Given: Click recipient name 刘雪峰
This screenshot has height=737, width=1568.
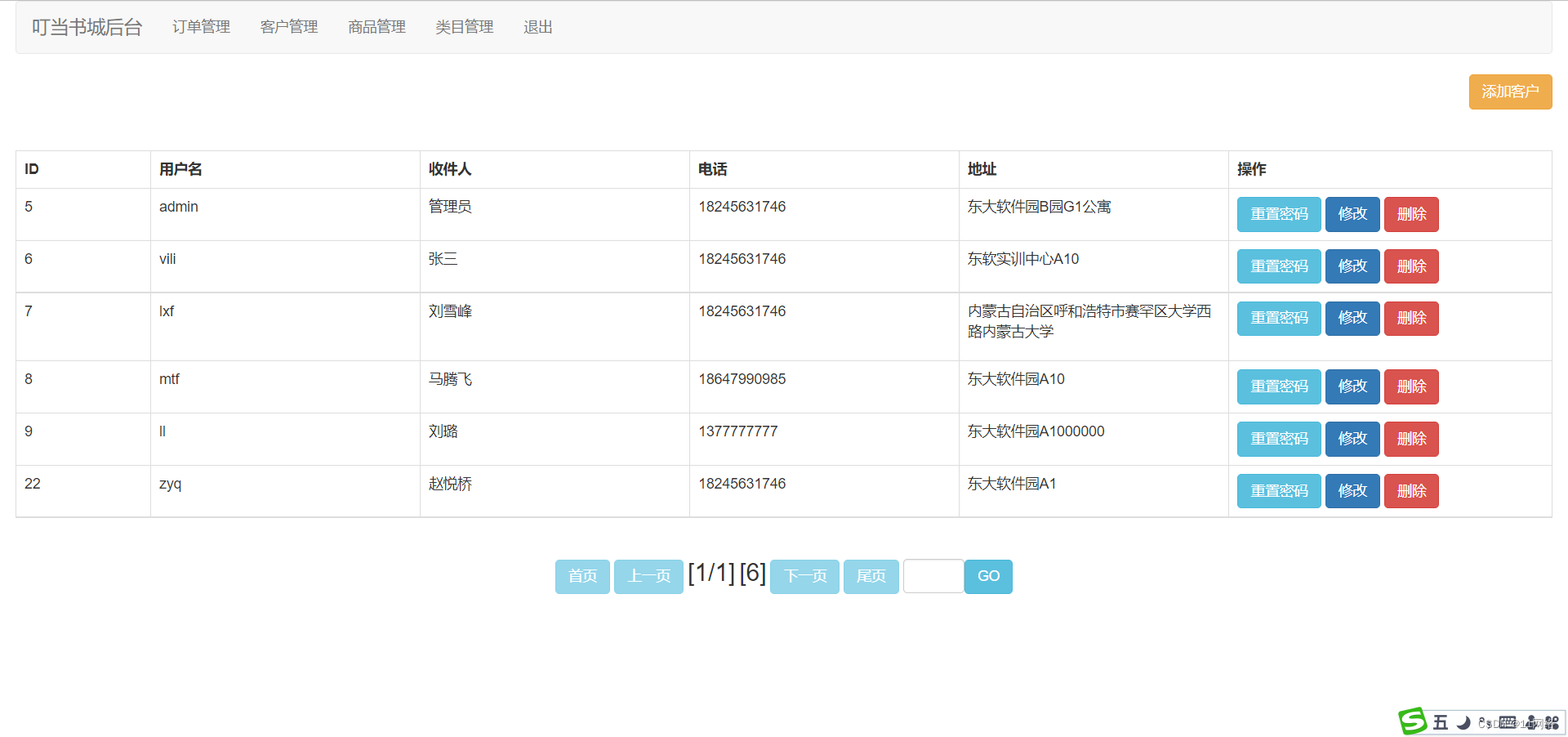Looking at the screenshot, I should click(x=450, y=311).
